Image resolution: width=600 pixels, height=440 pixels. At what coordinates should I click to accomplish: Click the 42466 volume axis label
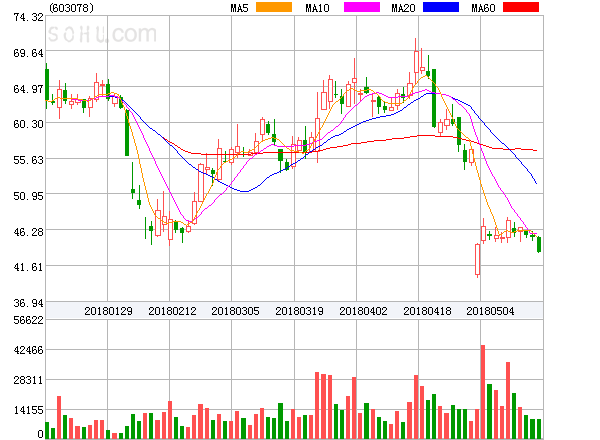click(x=28, y=350)
